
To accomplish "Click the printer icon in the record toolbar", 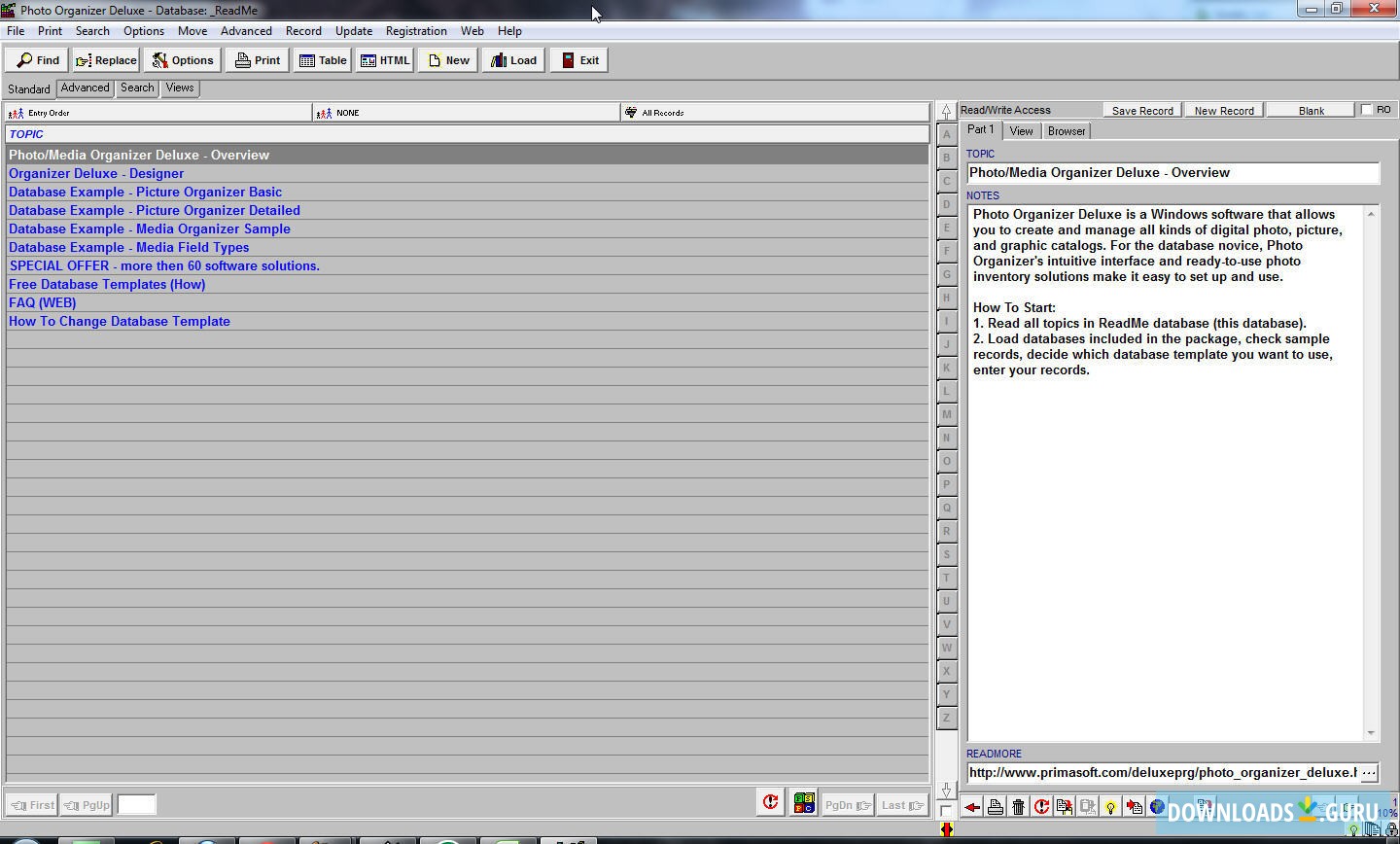I will click(x=996, y=807).
